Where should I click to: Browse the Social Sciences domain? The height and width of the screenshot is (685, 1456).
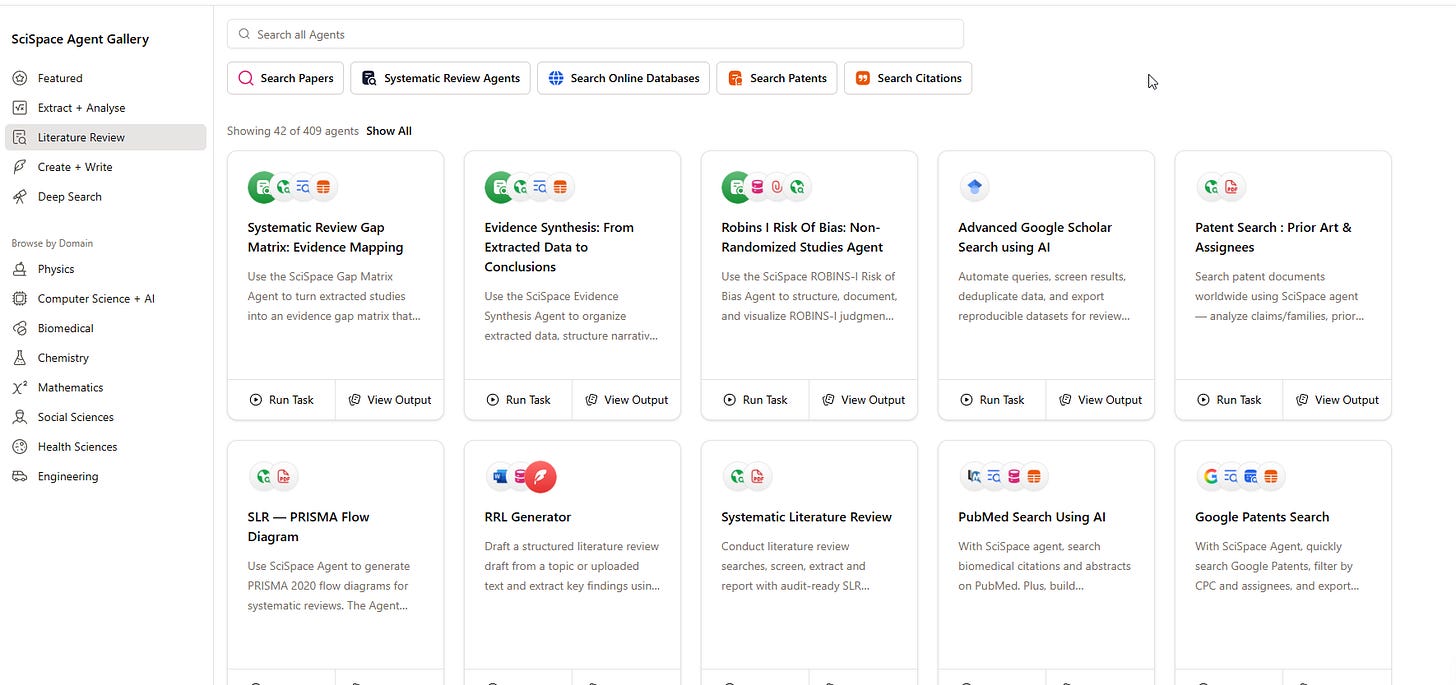tap(105, 417)
